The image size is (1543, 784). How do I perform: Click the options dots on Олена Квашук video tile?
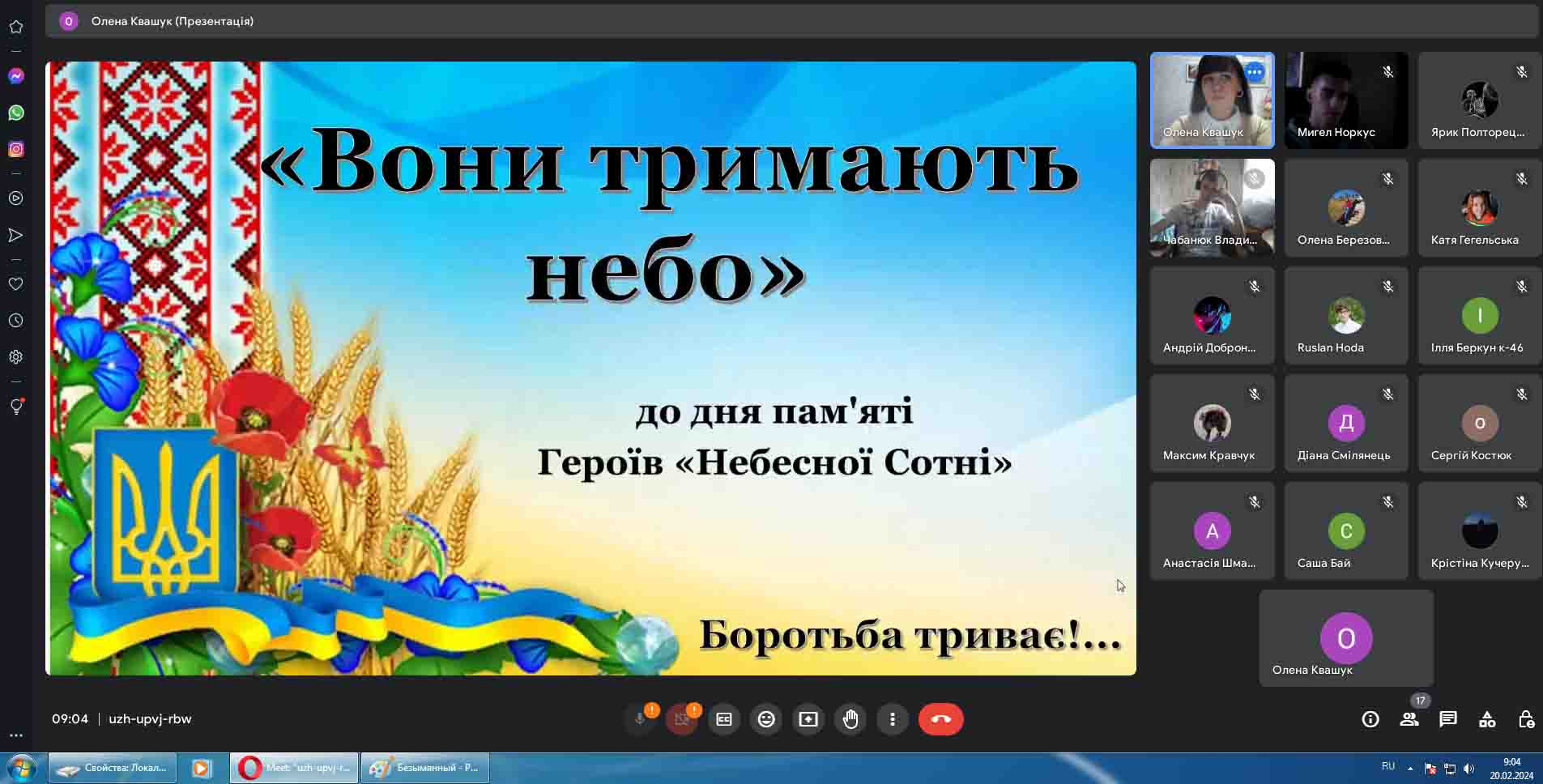point(1255,72)
